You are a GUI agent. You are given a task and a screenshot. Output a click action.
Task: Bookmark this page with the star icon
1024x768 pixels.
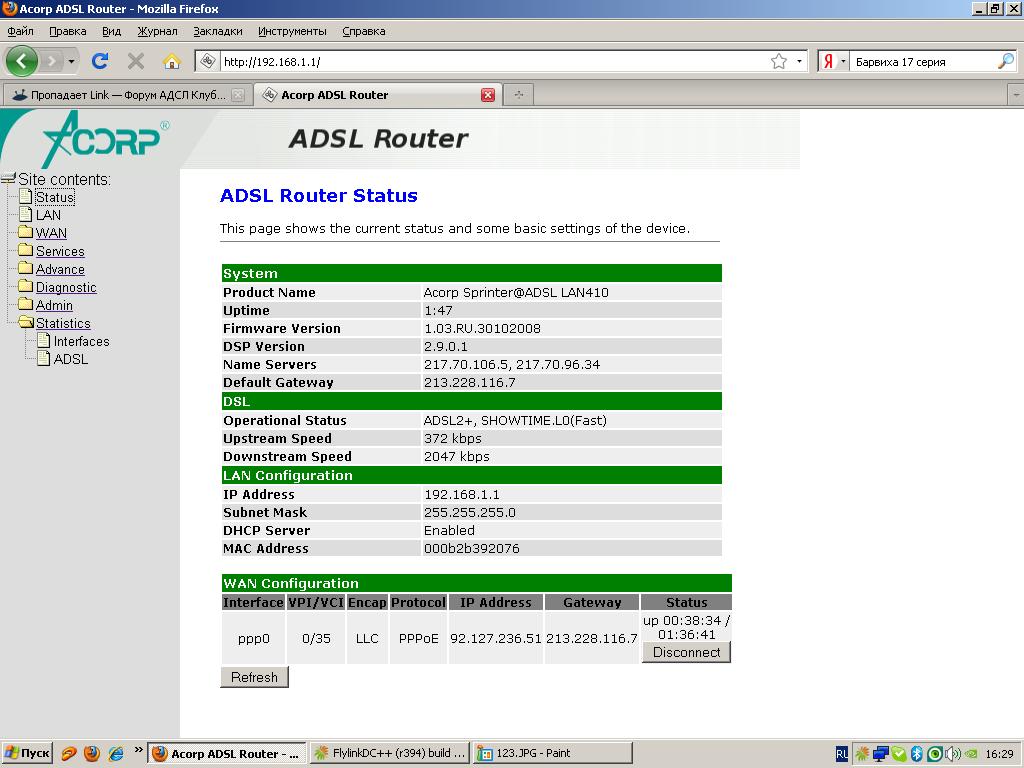[778, 61]
